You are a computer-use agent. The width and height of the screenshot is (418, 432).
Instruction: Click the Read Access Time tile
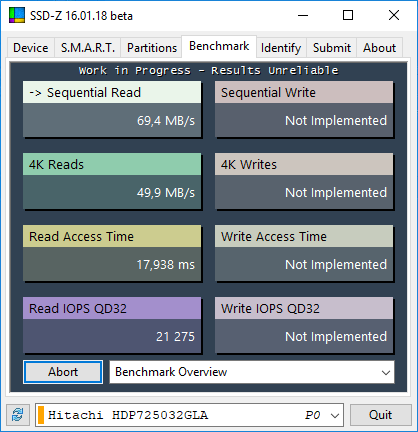tap(112, 253)
